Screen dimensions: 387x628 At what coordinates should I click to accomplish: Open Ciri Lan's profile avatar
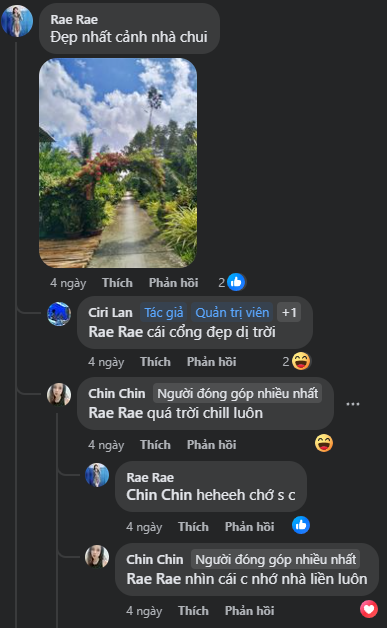59,314
